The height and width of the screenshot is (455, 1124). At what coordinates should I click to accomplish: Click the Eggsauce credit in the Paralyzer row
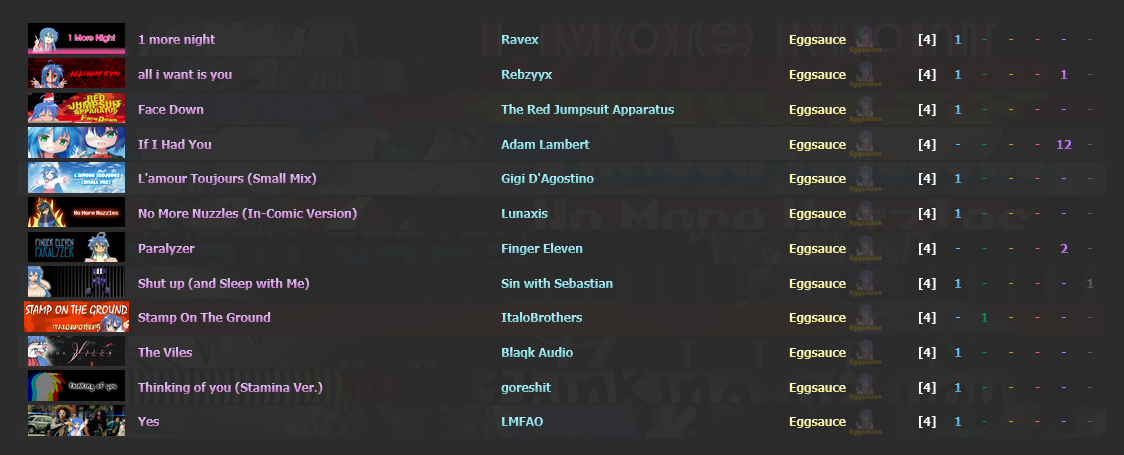(817, 249)
